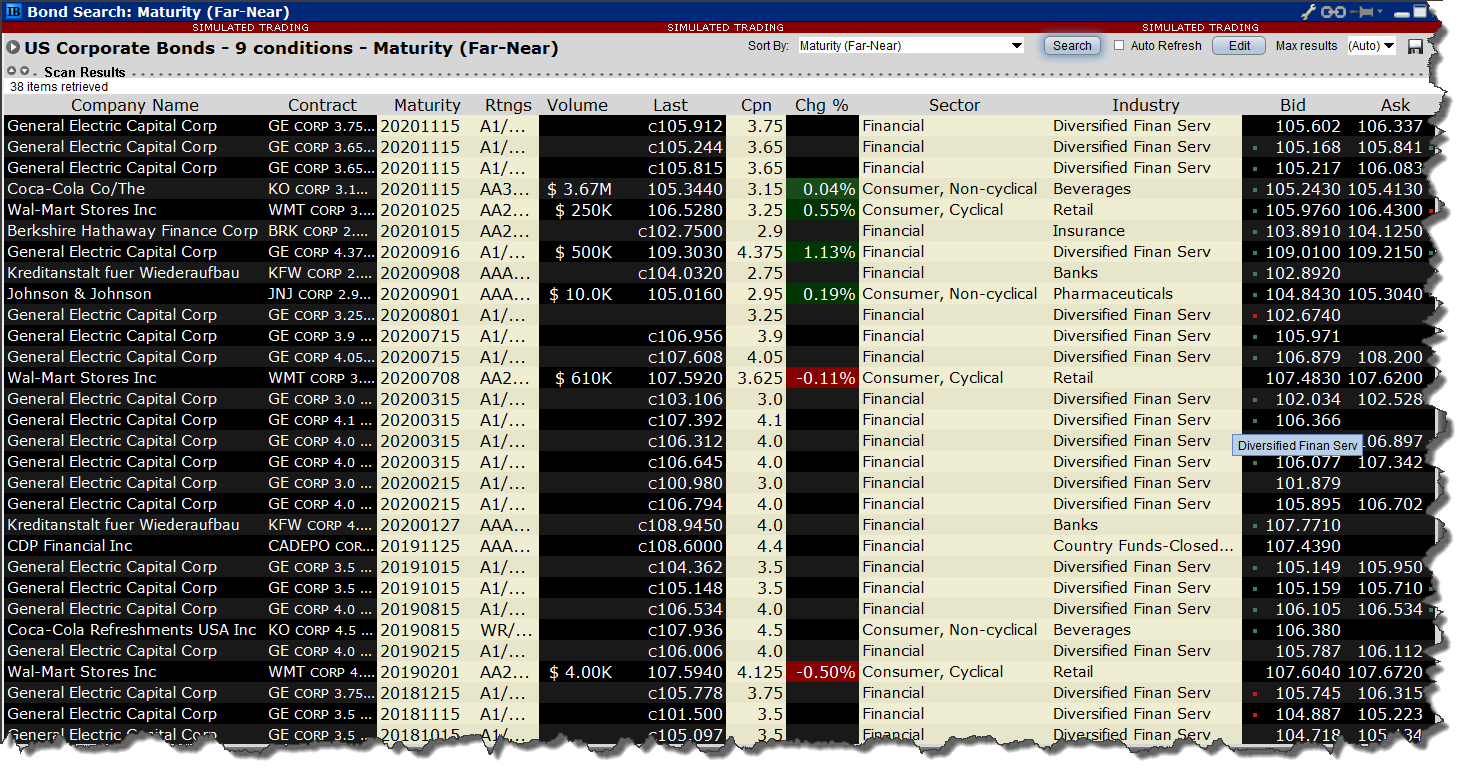The height and width of the screenshot is (777, 1468).
Task: Click the 20191125 maturity cell
Action: pyautogui.click(x=427, y=546)
